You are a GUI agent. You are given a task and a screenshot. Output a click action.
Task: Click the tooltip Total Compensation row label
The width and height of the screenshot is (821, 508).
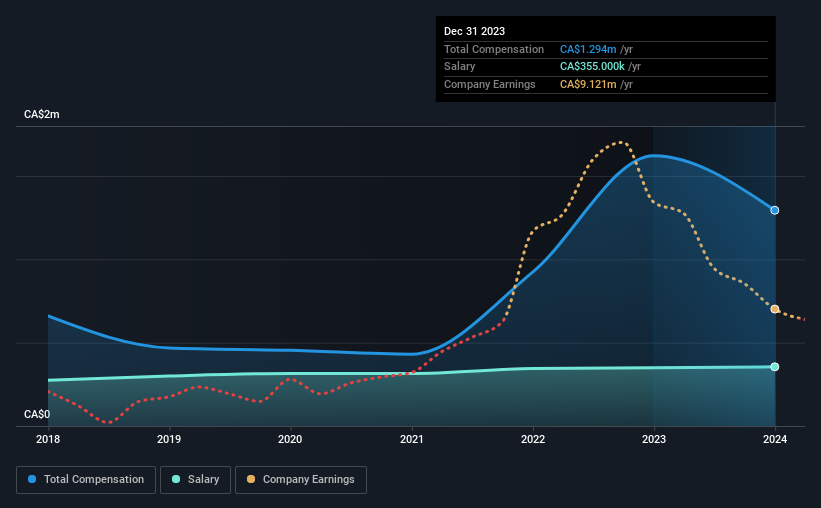click(x=494, y=49)
